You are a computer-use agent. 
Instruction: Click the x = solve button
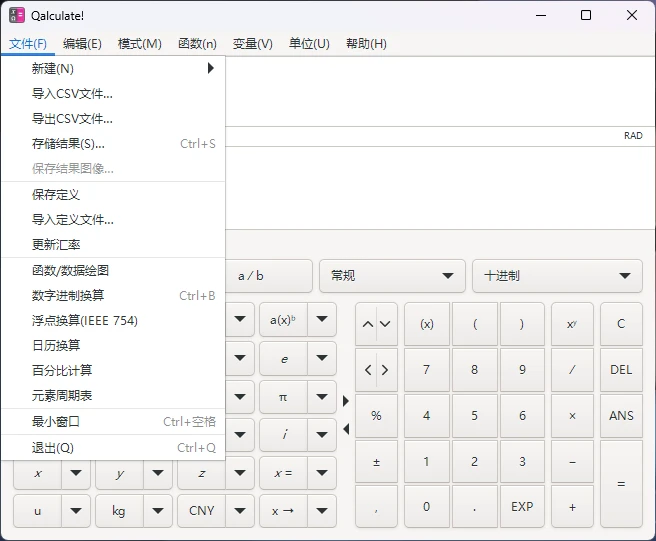pos(283,473)
